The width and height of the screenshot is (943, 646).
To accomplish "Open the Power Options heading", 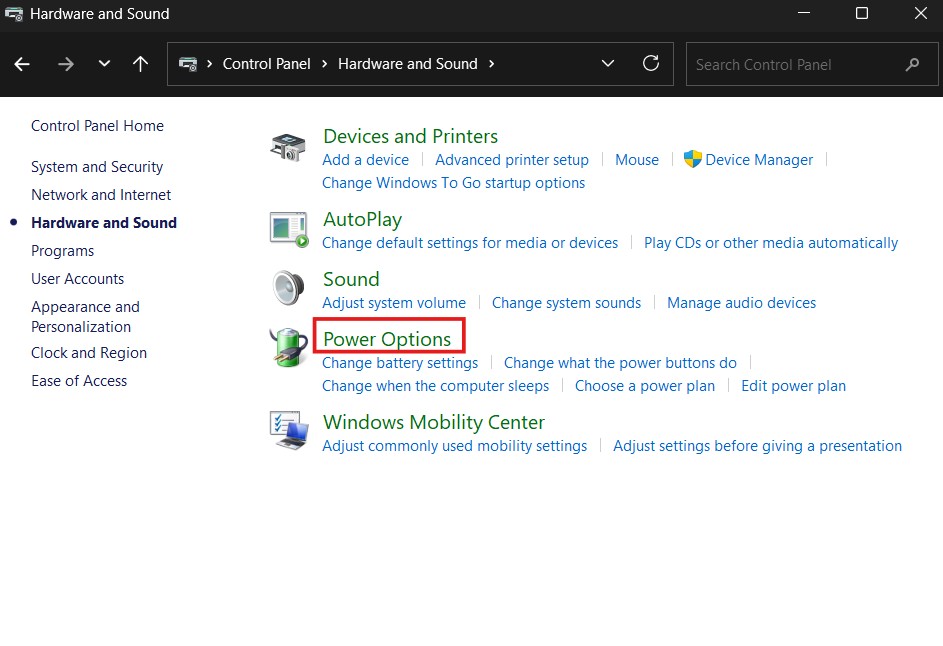I will [387, 339].
